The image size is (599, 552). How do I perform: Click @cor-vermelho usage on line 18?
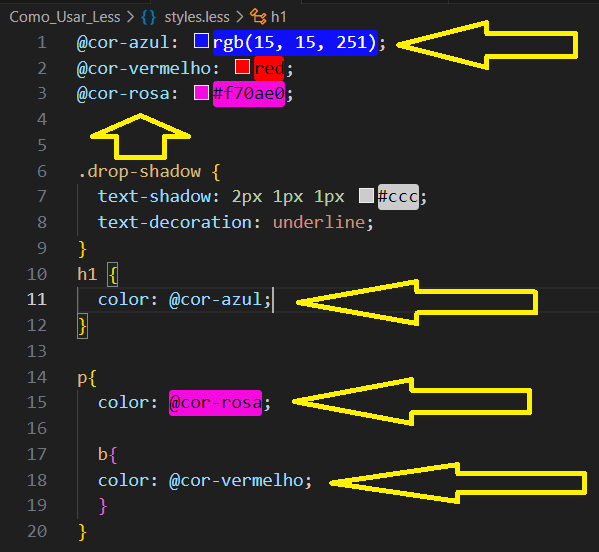(x=236, y=481)
